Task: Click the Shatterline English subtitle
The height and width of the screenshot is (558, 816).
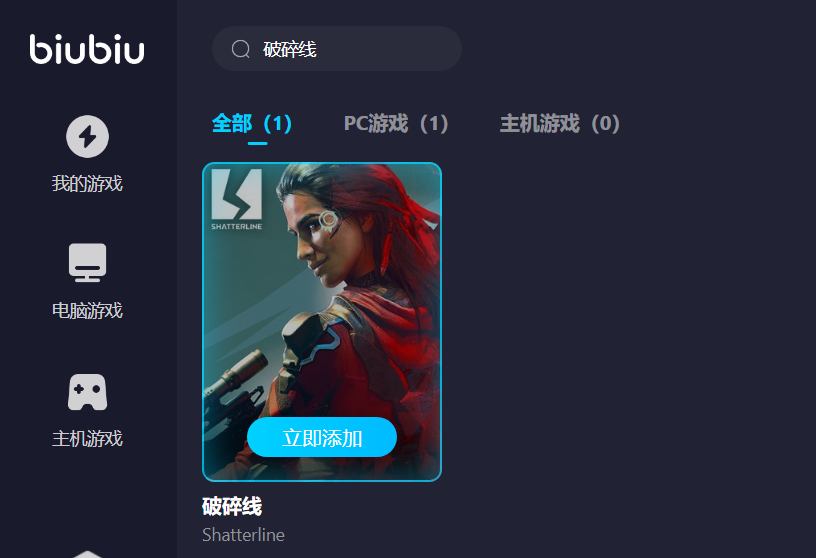Action: tap(244, 535)
